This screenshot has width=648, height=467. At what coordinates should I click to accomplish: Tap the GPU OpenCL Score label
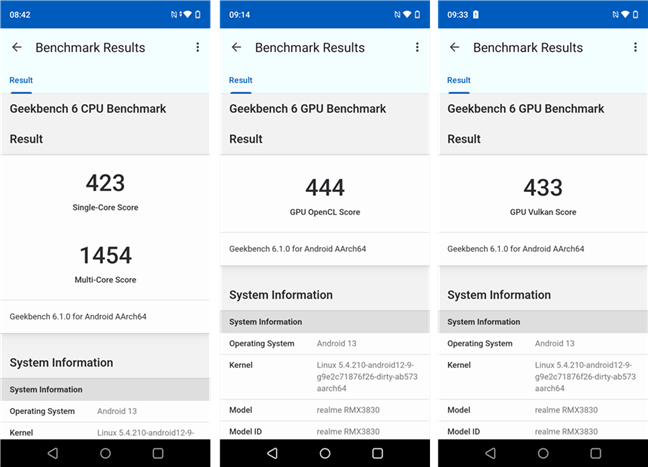[325, 212]
